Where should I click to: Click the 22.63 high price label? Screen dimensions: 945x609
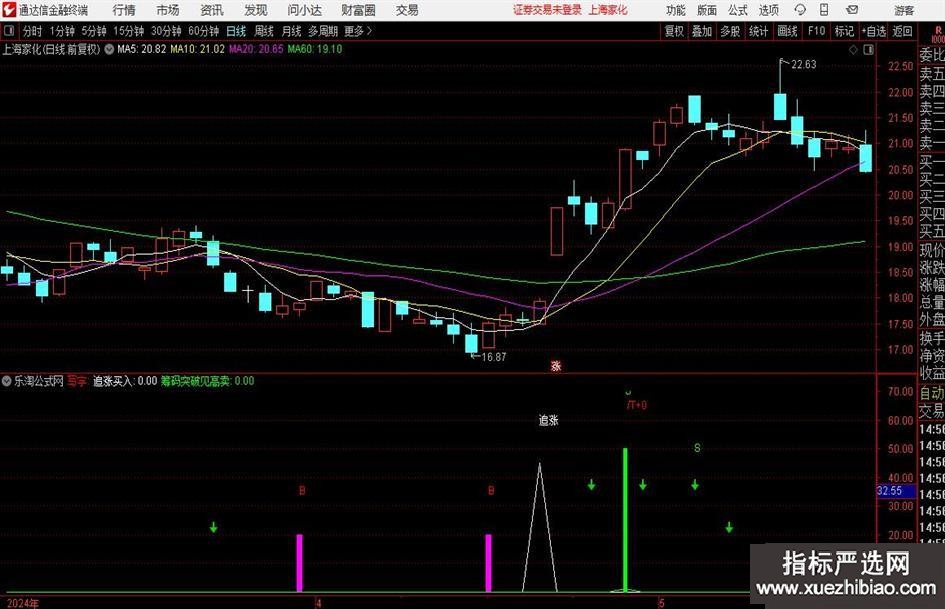803,65
